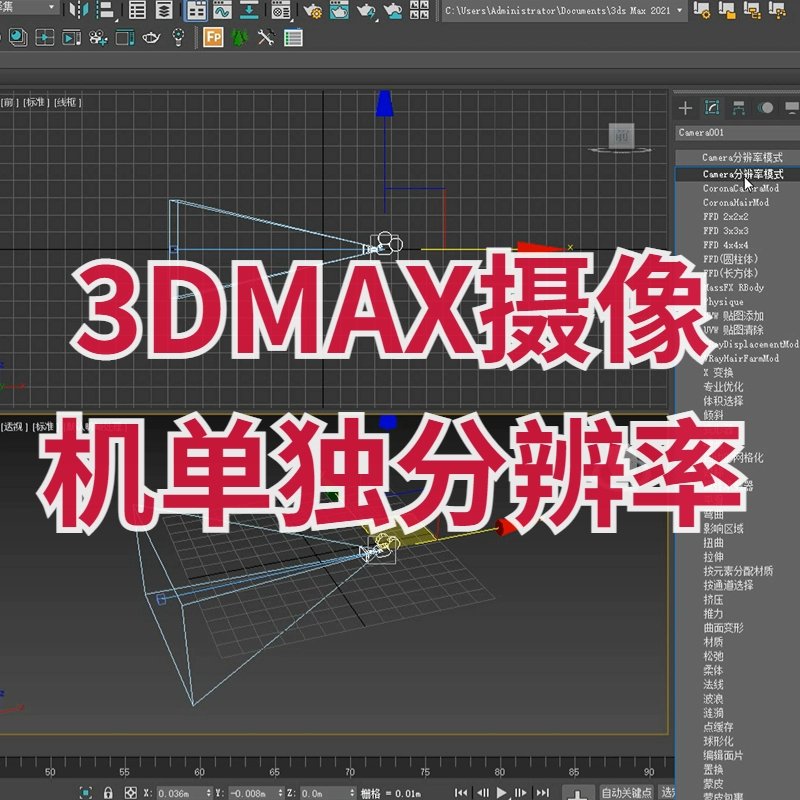The height and width of the screenshot is (800, 800).
Task: Open the render gallery grid icon
Action: (419, 10)
